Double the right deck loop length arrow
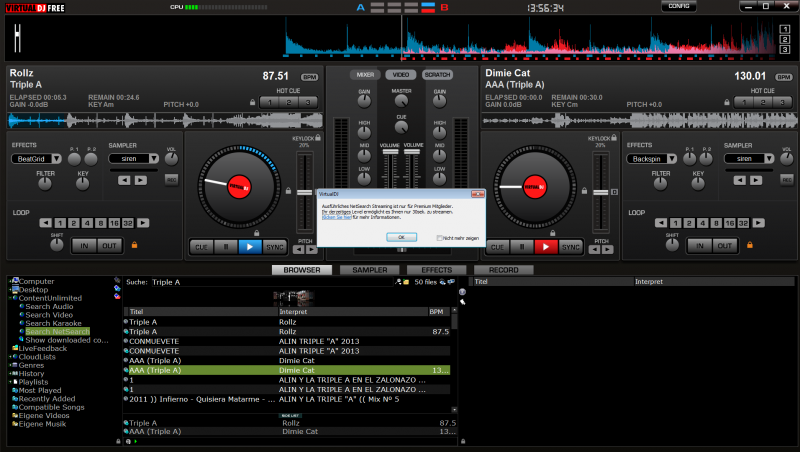This screenshot has width=800, height=452. tap(759, 223)
